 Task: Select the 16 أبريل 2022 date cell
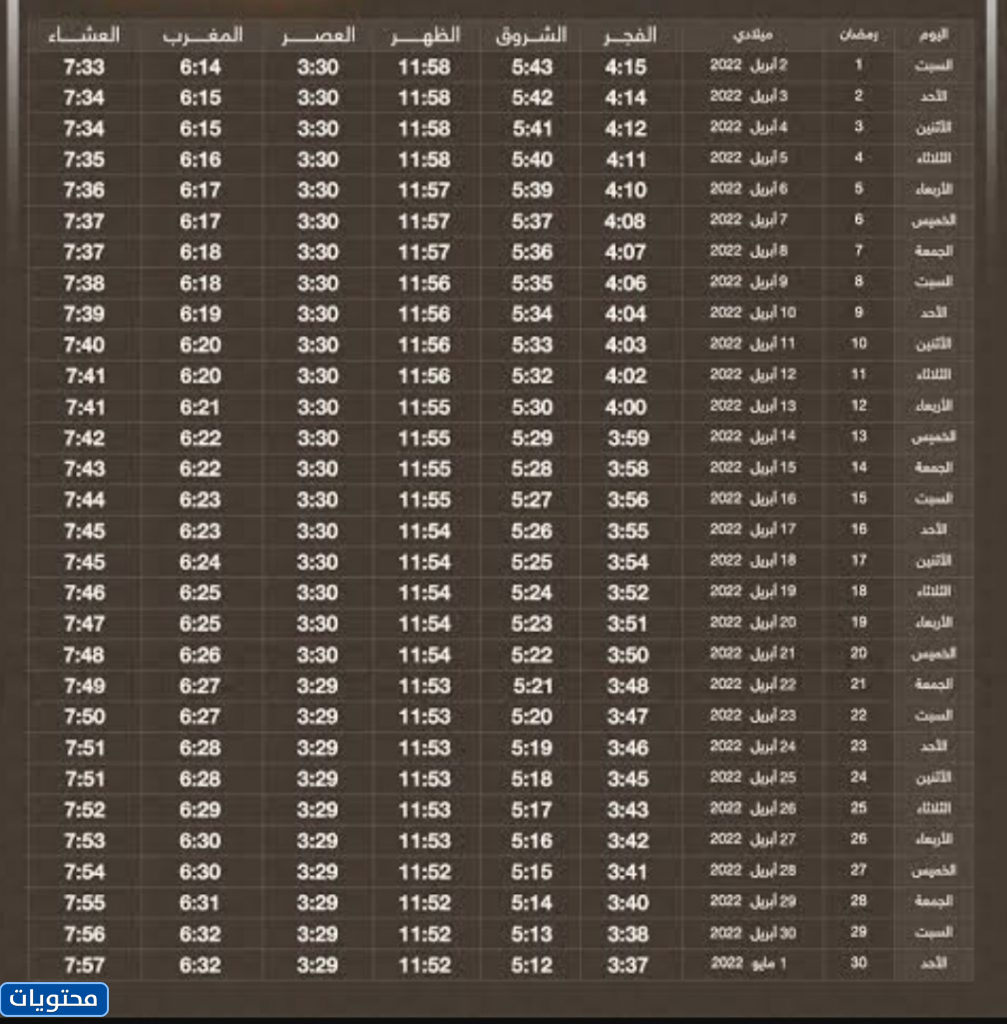click(752, 499)
